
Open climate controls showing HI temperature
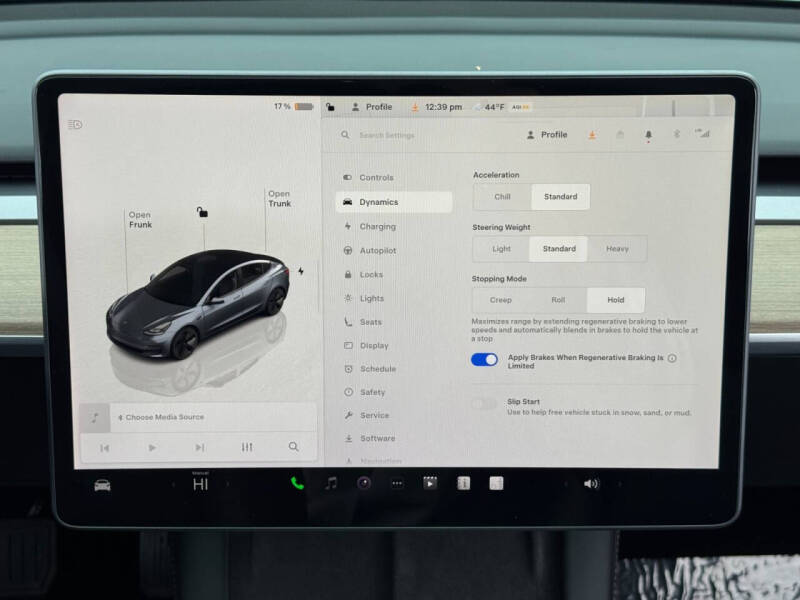pos(201,482)
